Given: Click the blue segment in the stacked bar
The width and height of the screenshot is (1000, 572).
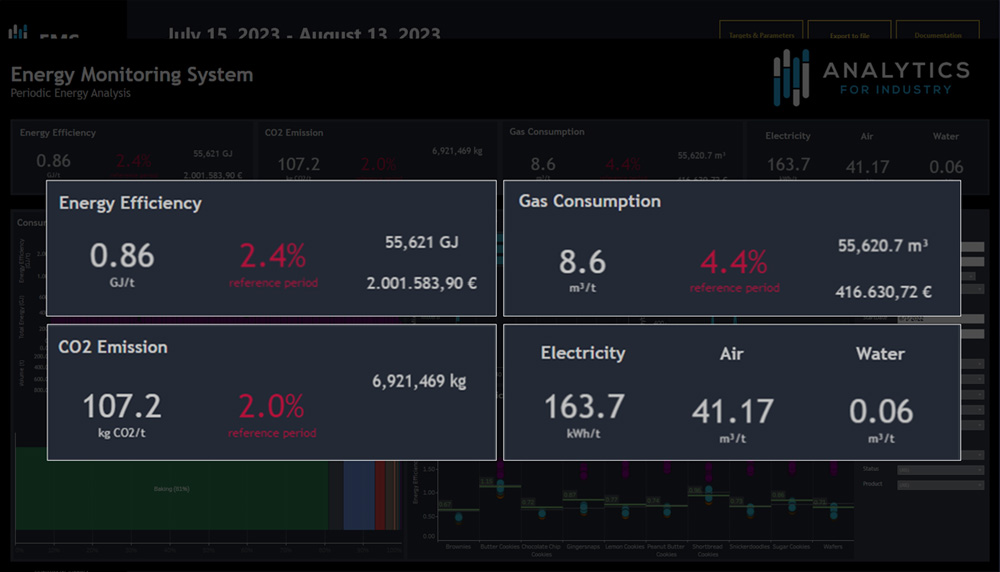Looking at the screenshot, I should (358, 495).
